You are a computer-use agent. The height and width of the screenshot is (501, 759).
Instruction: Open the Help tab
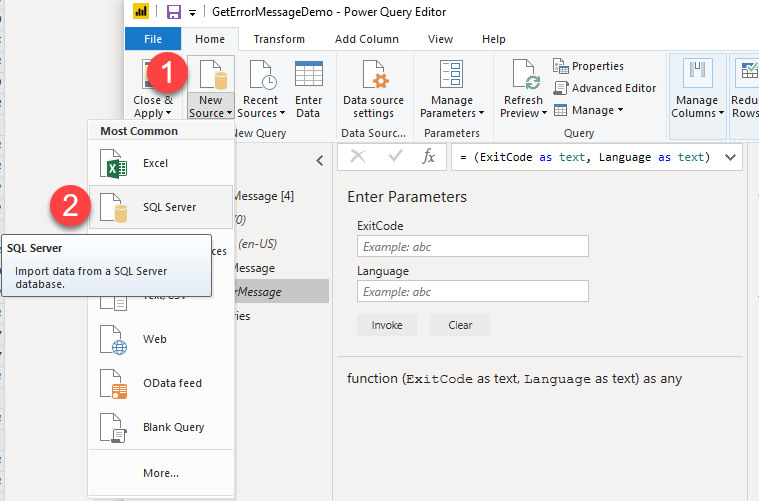tap(494, 39)
